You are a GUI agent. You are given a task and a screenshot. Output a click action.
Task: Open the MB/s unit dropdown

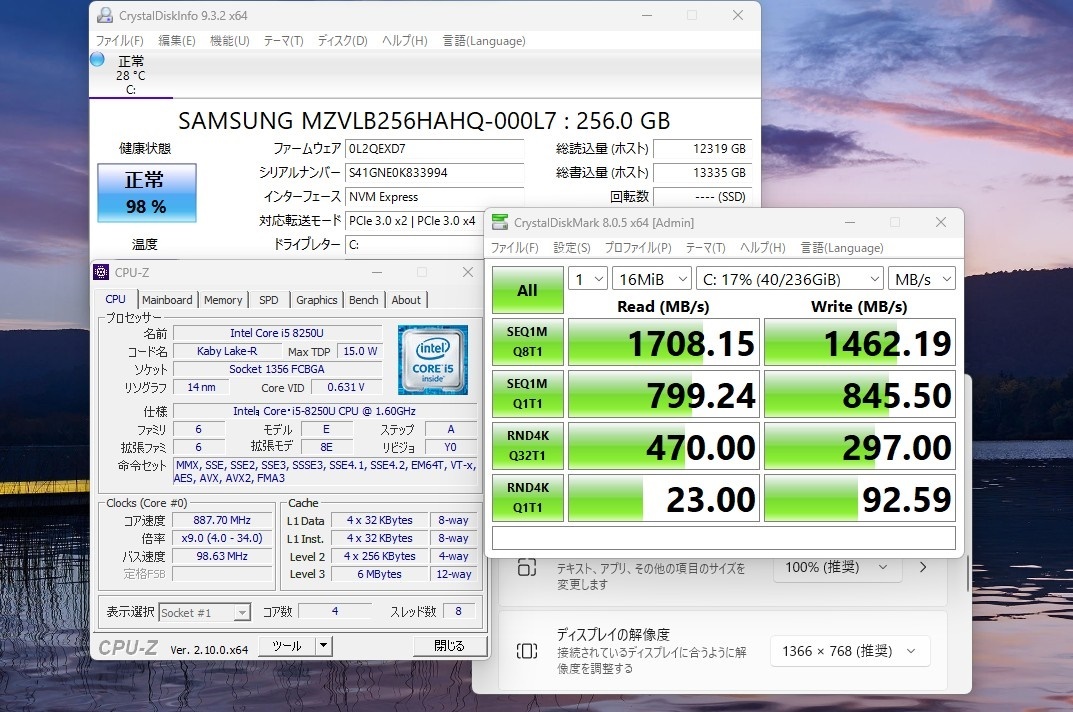tap(922, 279)
